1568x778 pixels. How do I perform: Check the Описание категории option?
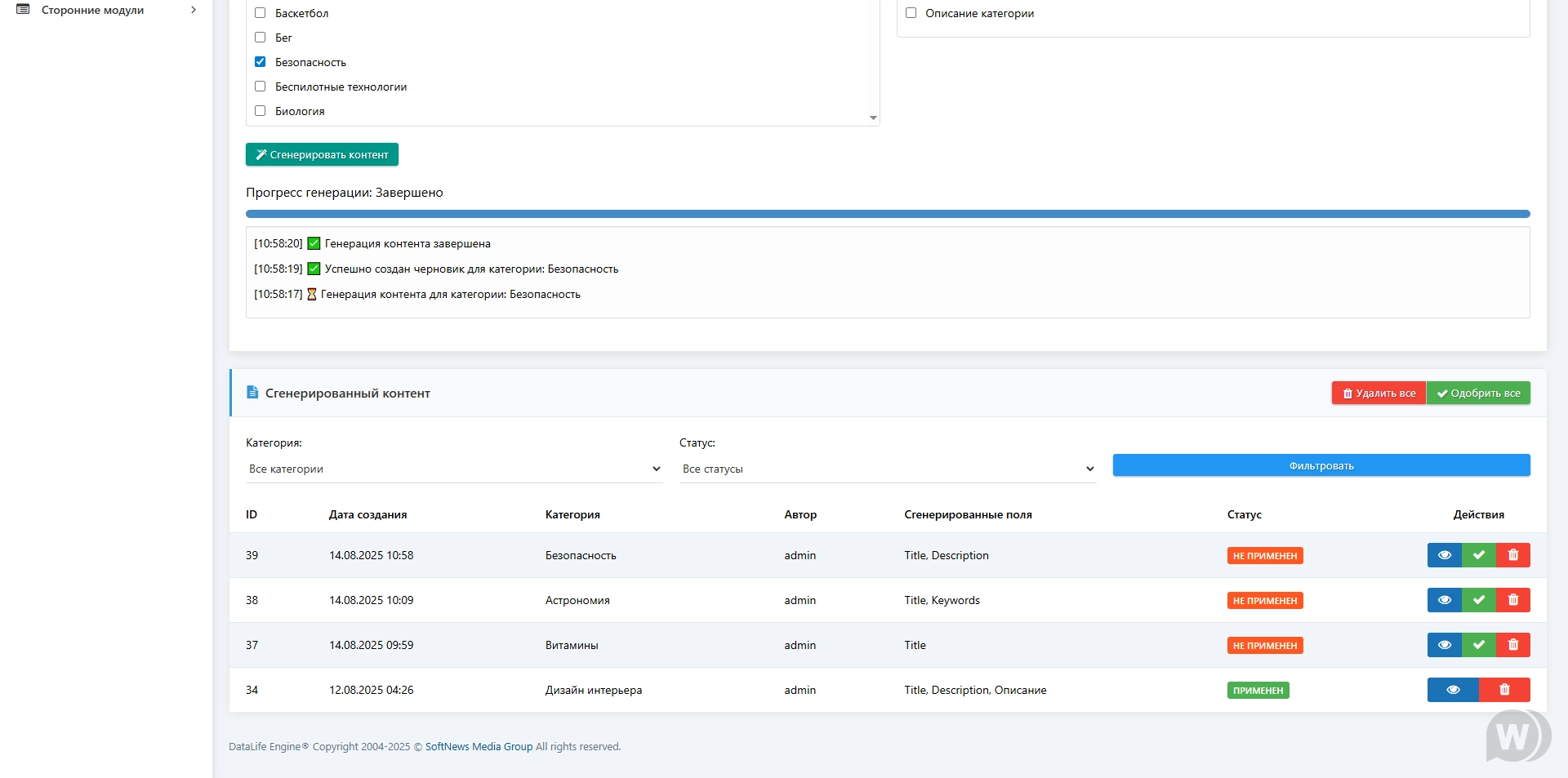(x=911, y=13)
